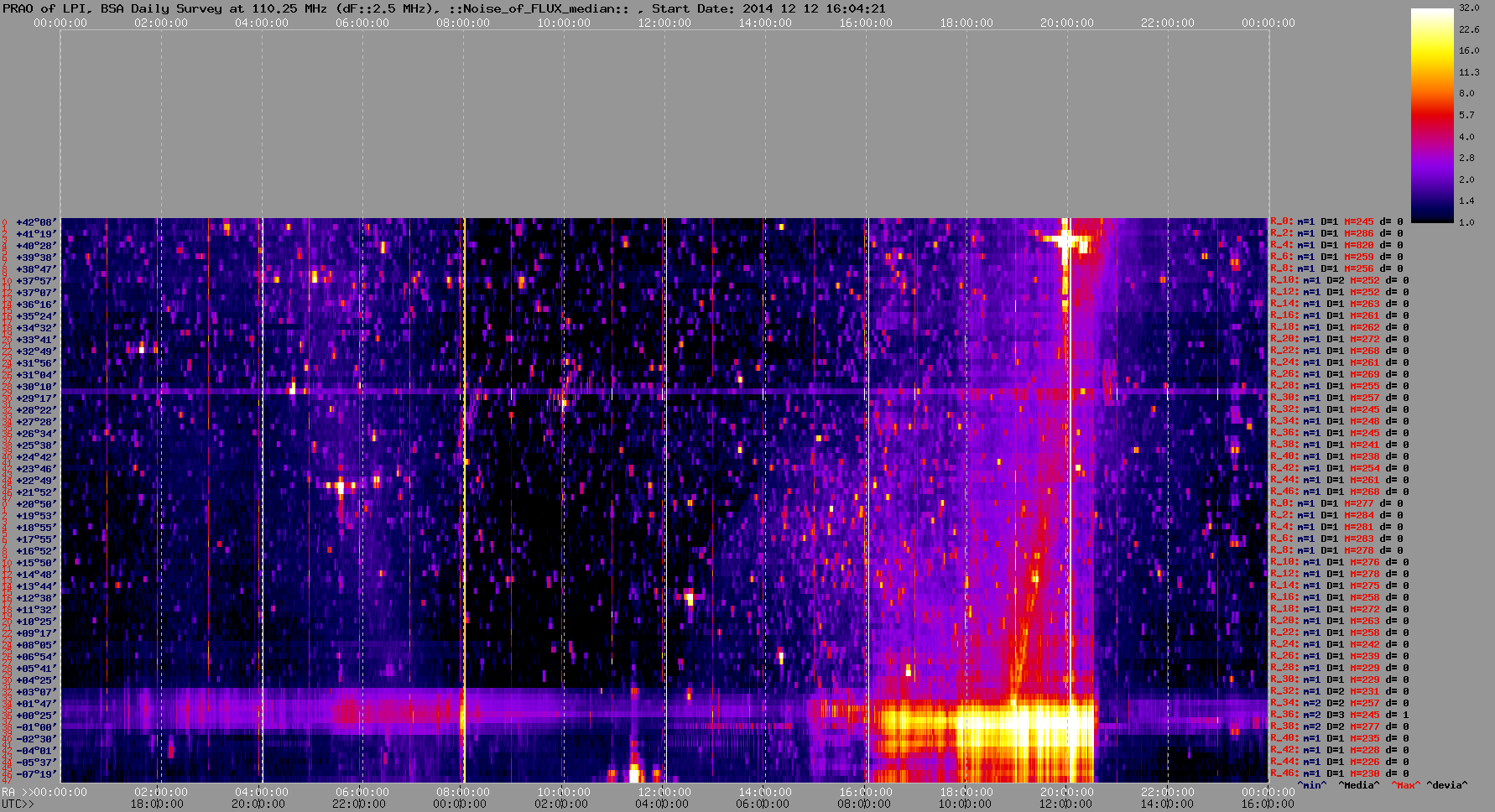Click 06:00:00 on the bottom RA axis

click(362, 792)
